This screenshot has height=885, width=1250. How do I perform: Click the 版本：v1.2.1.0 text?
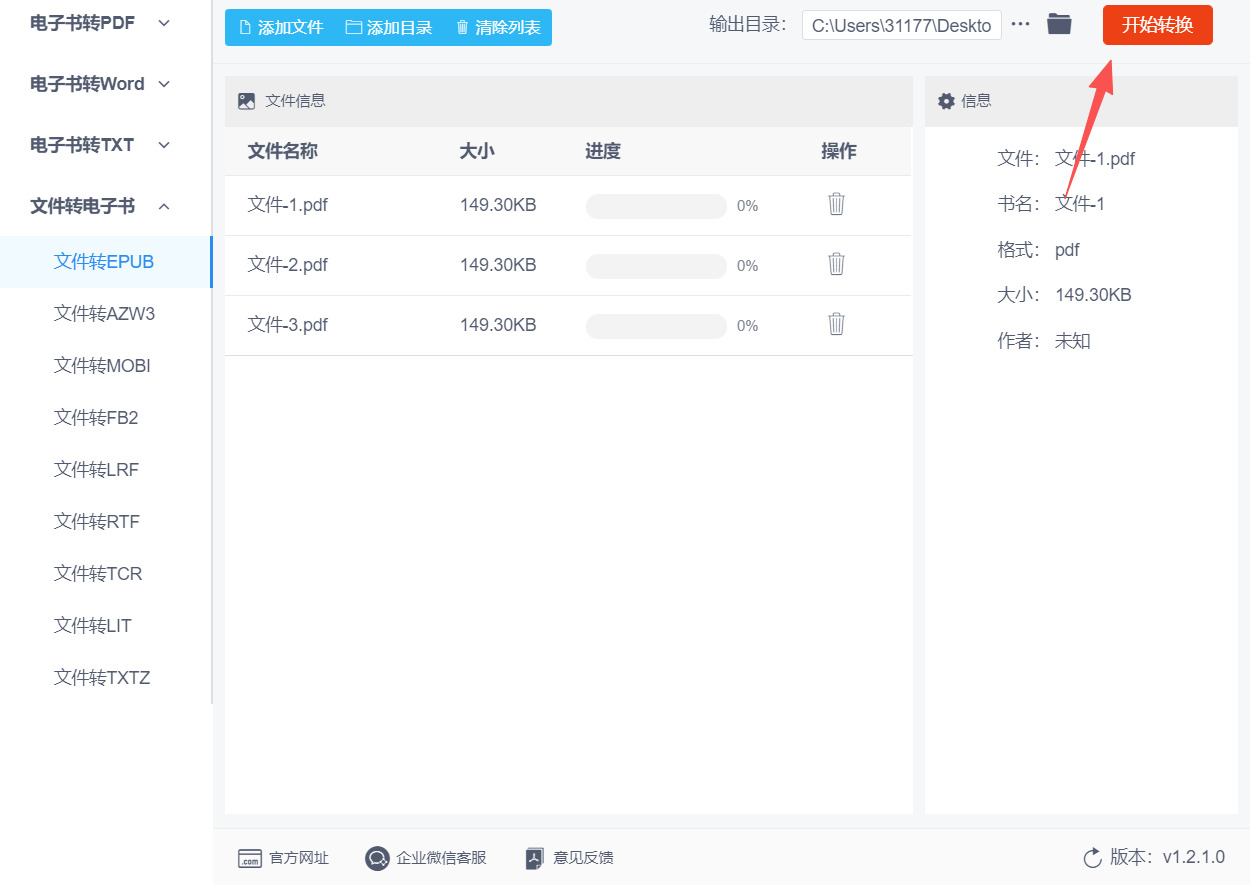1167,858
